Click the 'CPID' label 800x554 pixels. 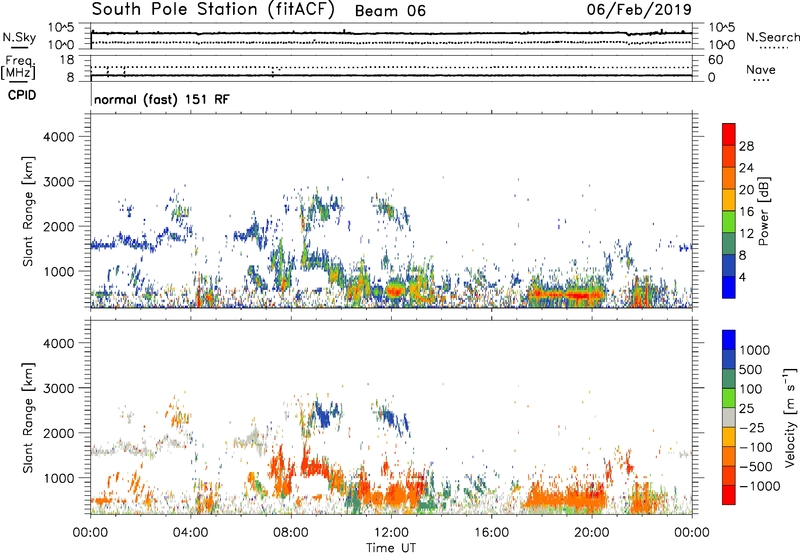click(x=22, y=95)
